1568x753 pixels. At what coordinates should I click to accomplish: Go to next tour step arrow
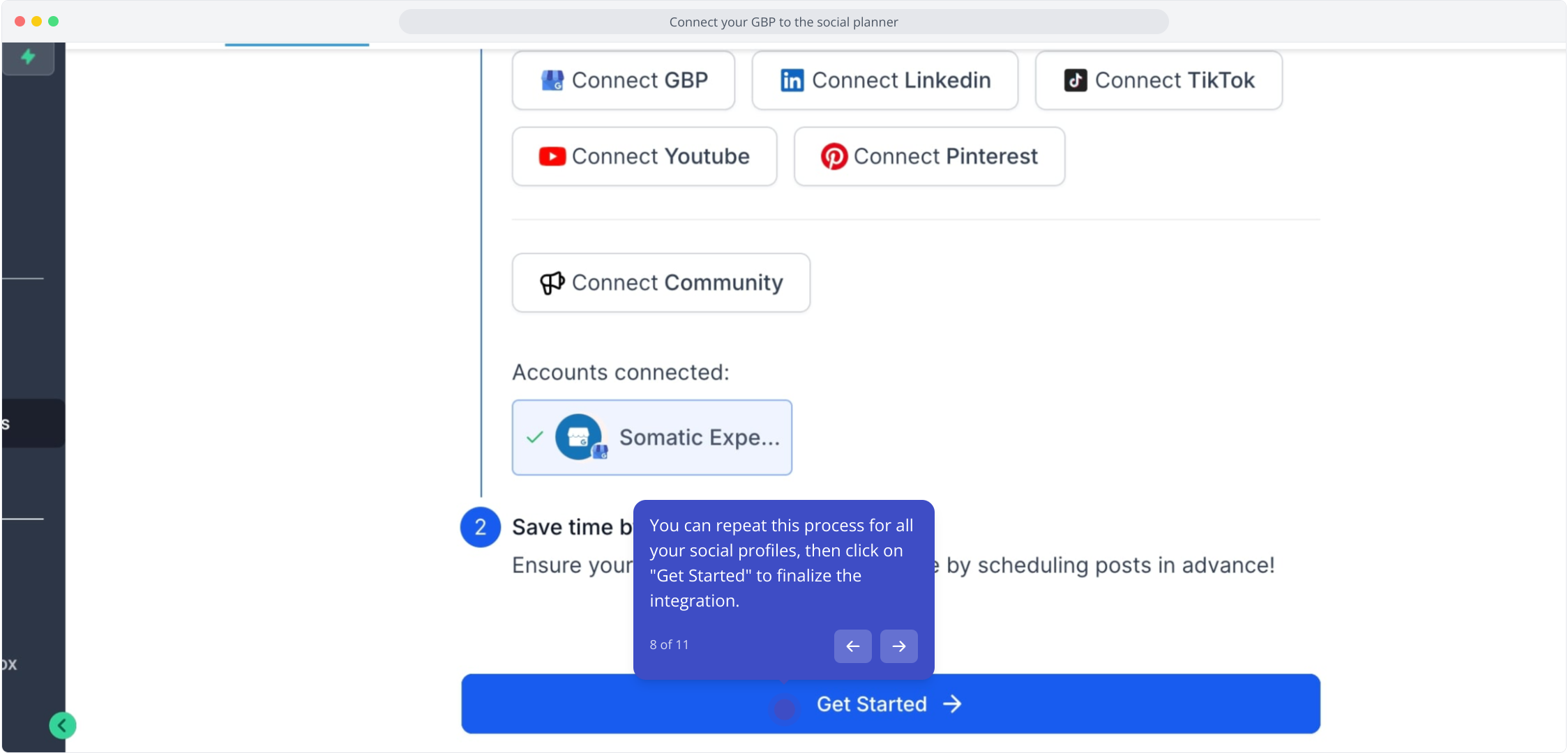coord(899,646)
